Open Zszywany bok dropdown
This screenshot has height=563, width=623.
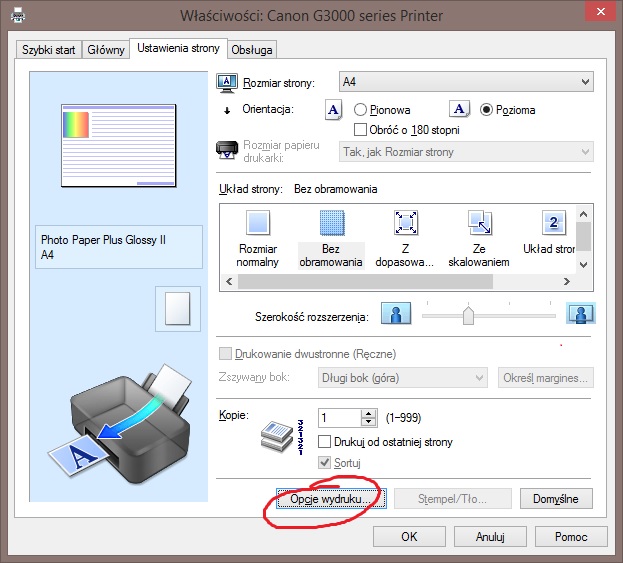[402, 377]
